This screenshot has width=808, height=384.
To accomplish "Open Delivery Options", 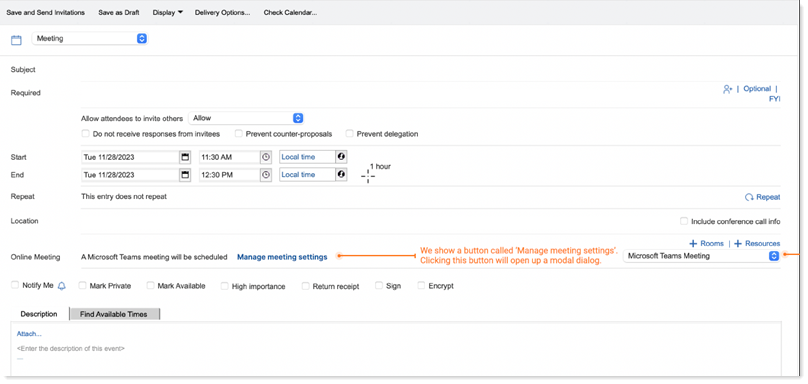I will pyautogui.click(x=223, y=12).
